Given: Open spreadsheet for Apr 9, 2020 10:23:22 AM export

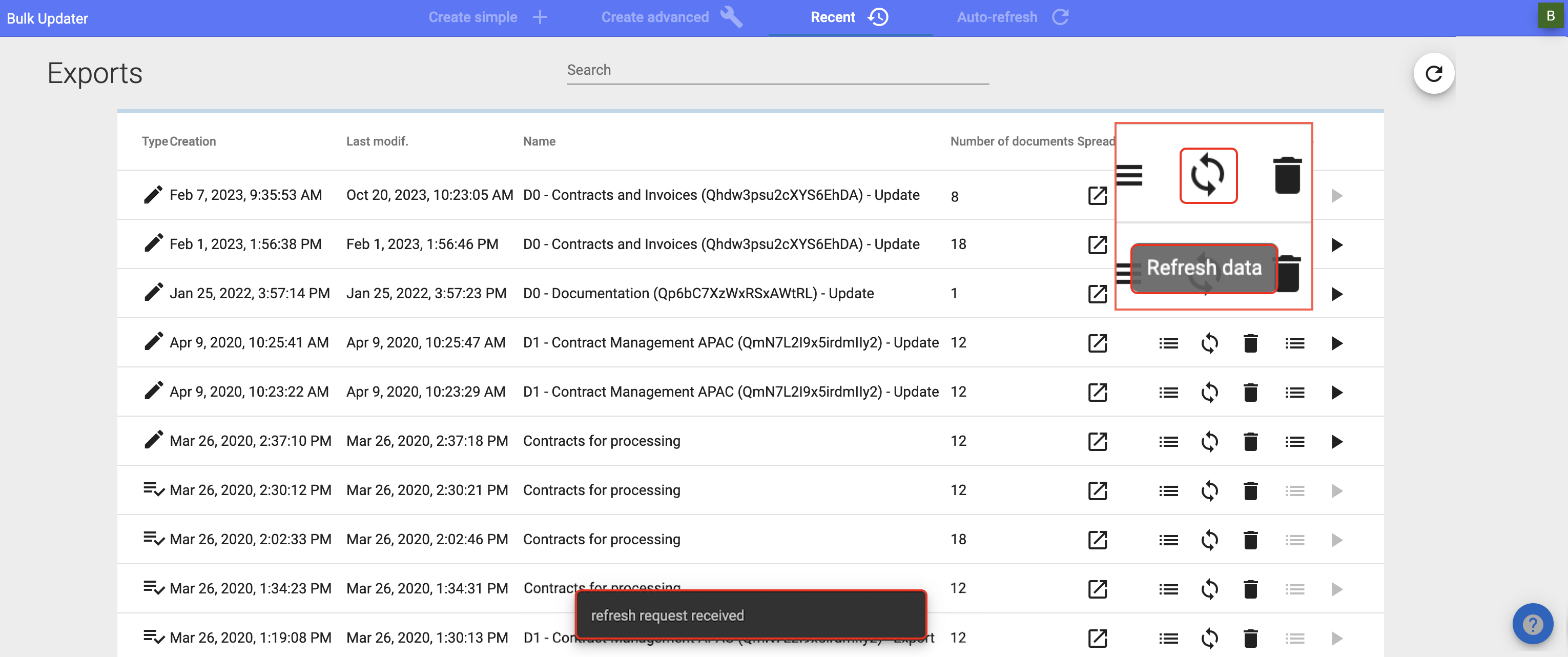Looking at the screenshot, I should (1097, 393).
